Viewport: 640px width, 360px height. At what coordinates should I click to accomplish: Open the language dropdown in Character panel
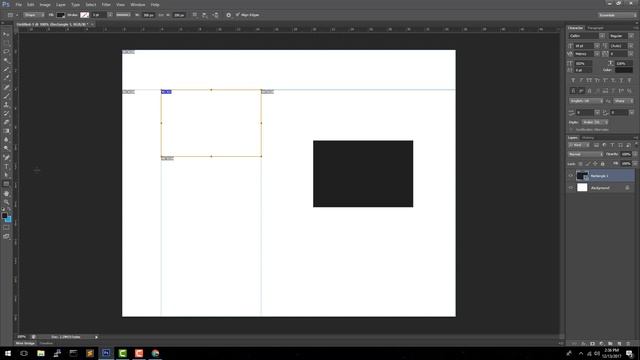[x=586, y=101]
